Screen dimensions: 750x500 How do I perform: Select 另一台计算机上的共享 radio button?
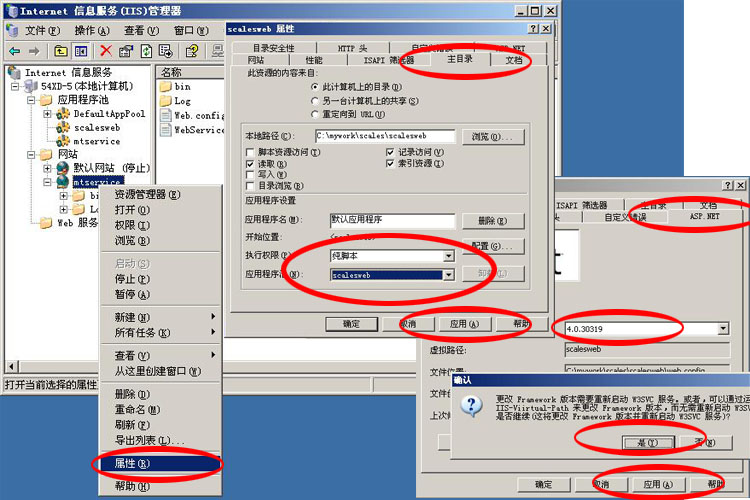pyautogui.click(x=314, y=101)
